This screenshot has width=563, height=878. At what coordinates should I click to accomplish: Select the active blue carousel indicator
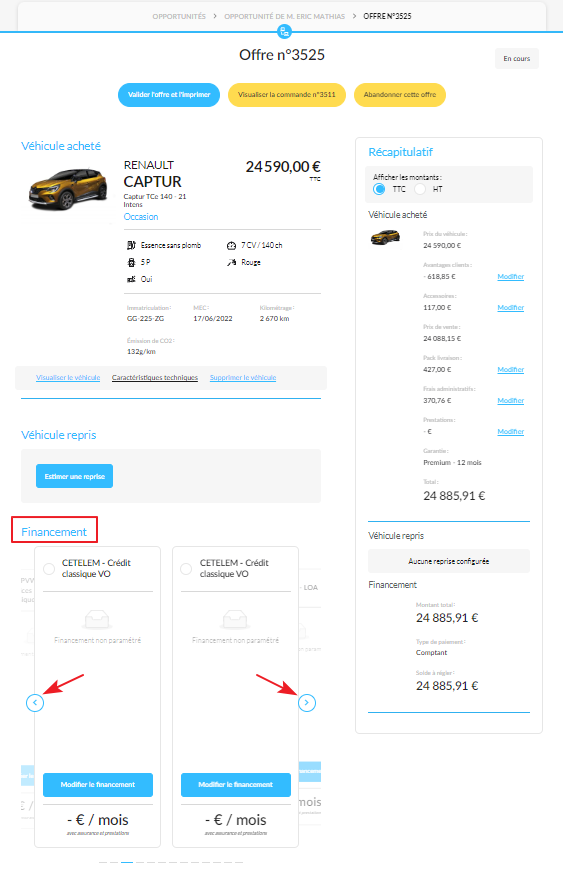pyautogui.click(x=127, y=862)
